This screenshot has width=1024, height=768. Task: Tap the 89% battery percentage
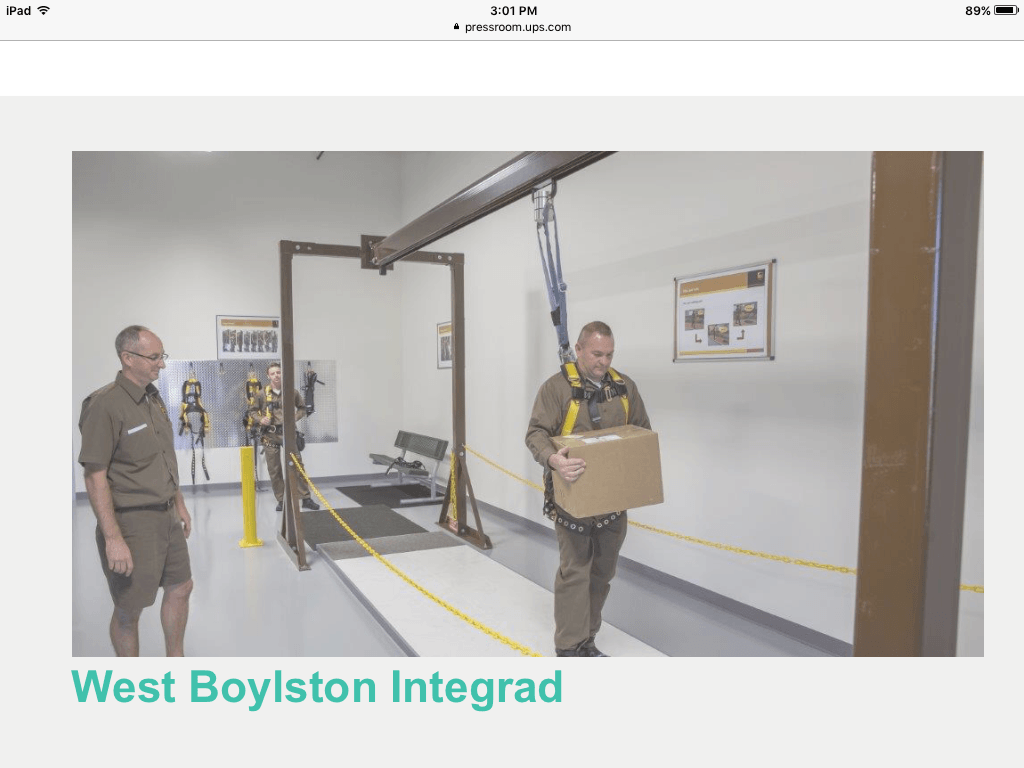pyautogui.click(x=978, y=10)
